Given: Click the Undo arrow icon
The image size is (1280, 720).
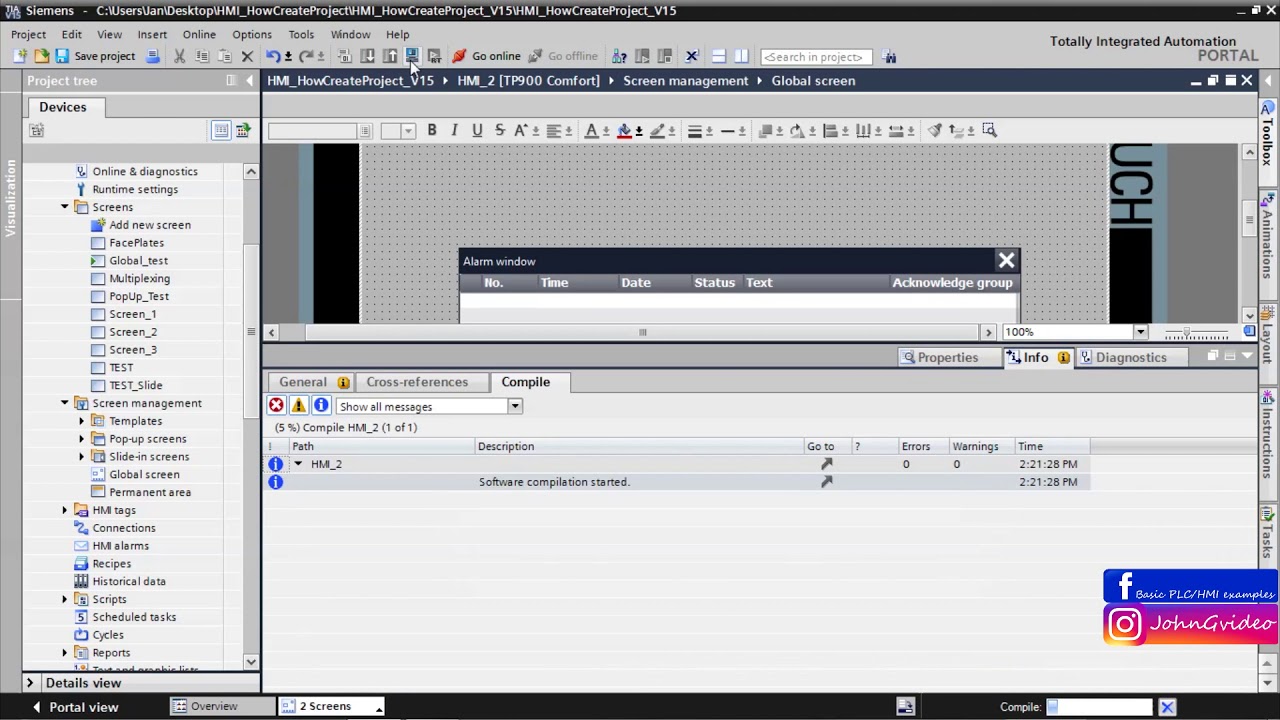Looking at the screenshot, I should click(273, 57).
